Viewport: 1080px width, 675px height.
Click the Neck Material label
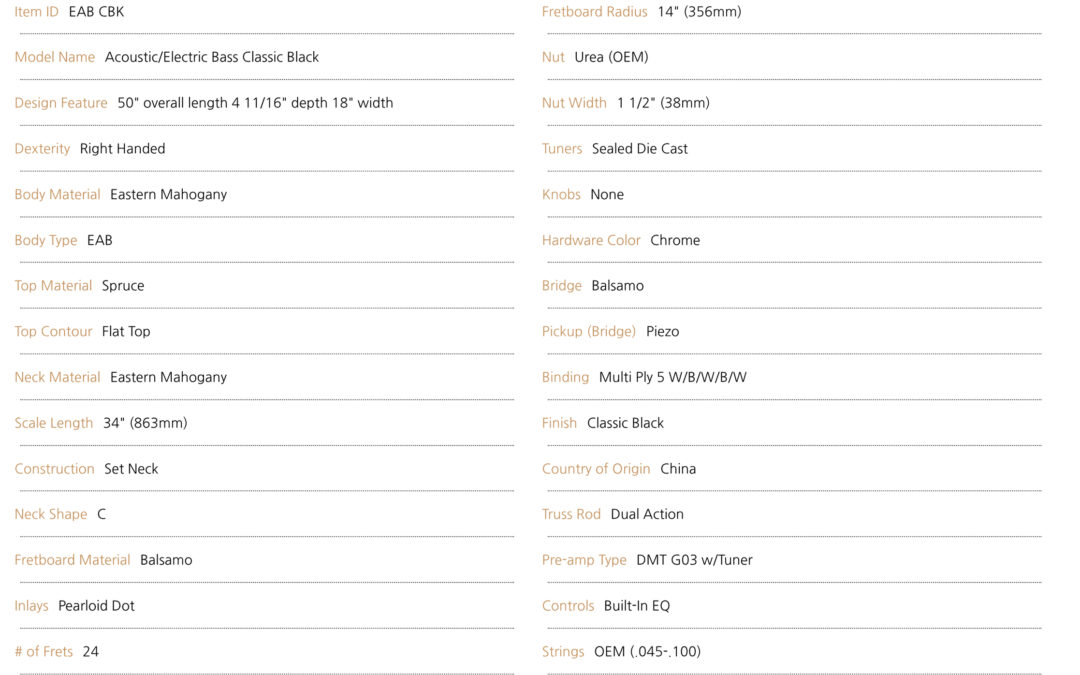pos(57,377)
